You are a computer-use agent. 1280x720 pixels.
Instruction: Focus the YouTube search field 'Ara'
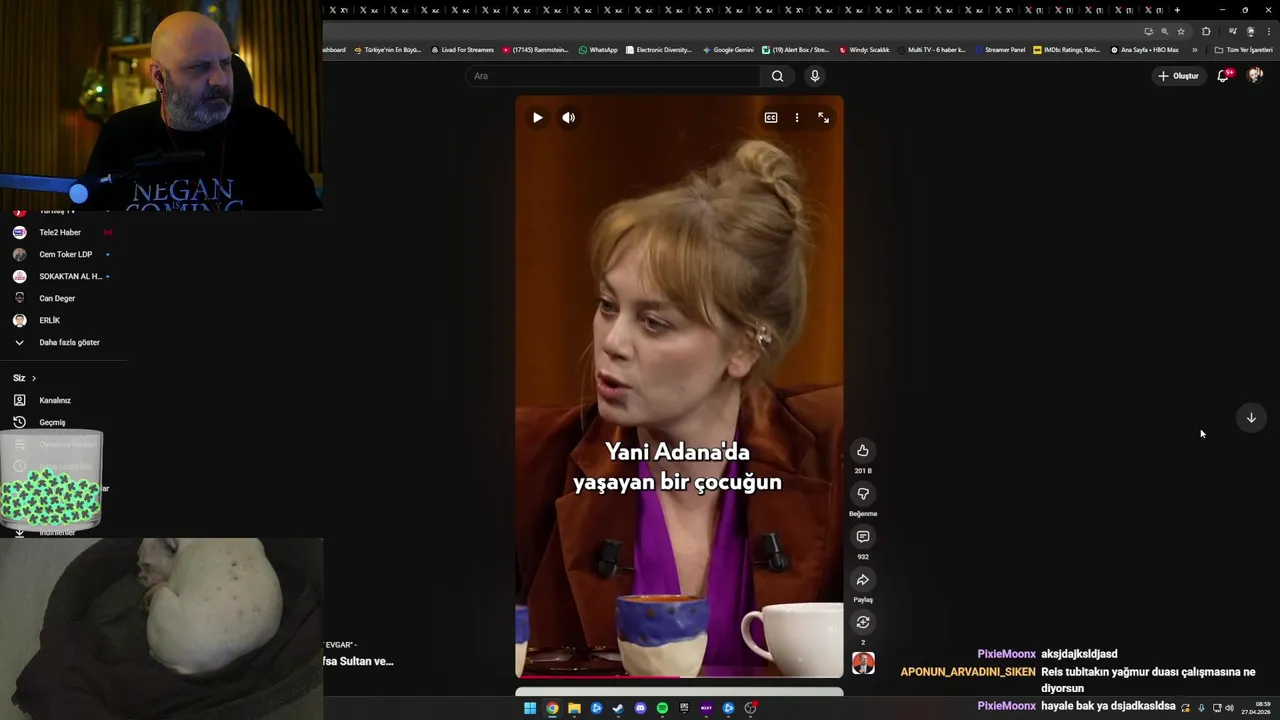[614, 76]
